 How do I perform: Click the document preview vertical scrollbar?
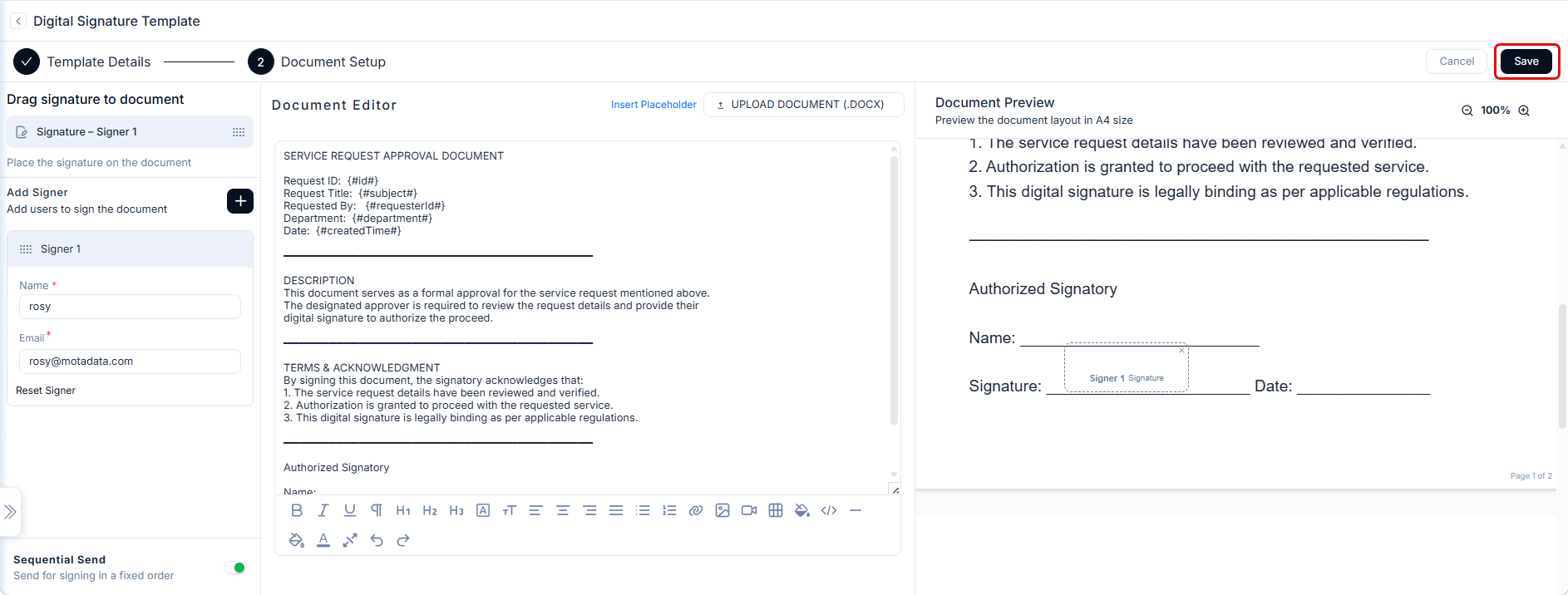1562,366
